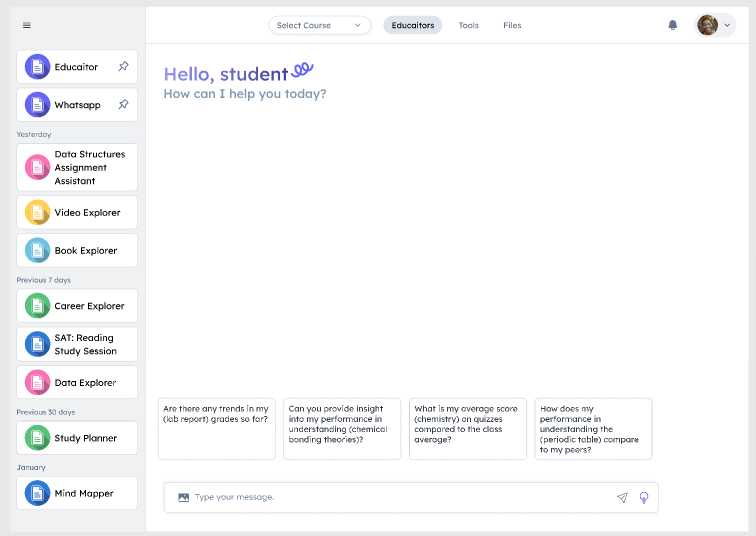Select the Educaitors tab
The height and width of the screenshot is (536, 756).
tap(413, 25)
